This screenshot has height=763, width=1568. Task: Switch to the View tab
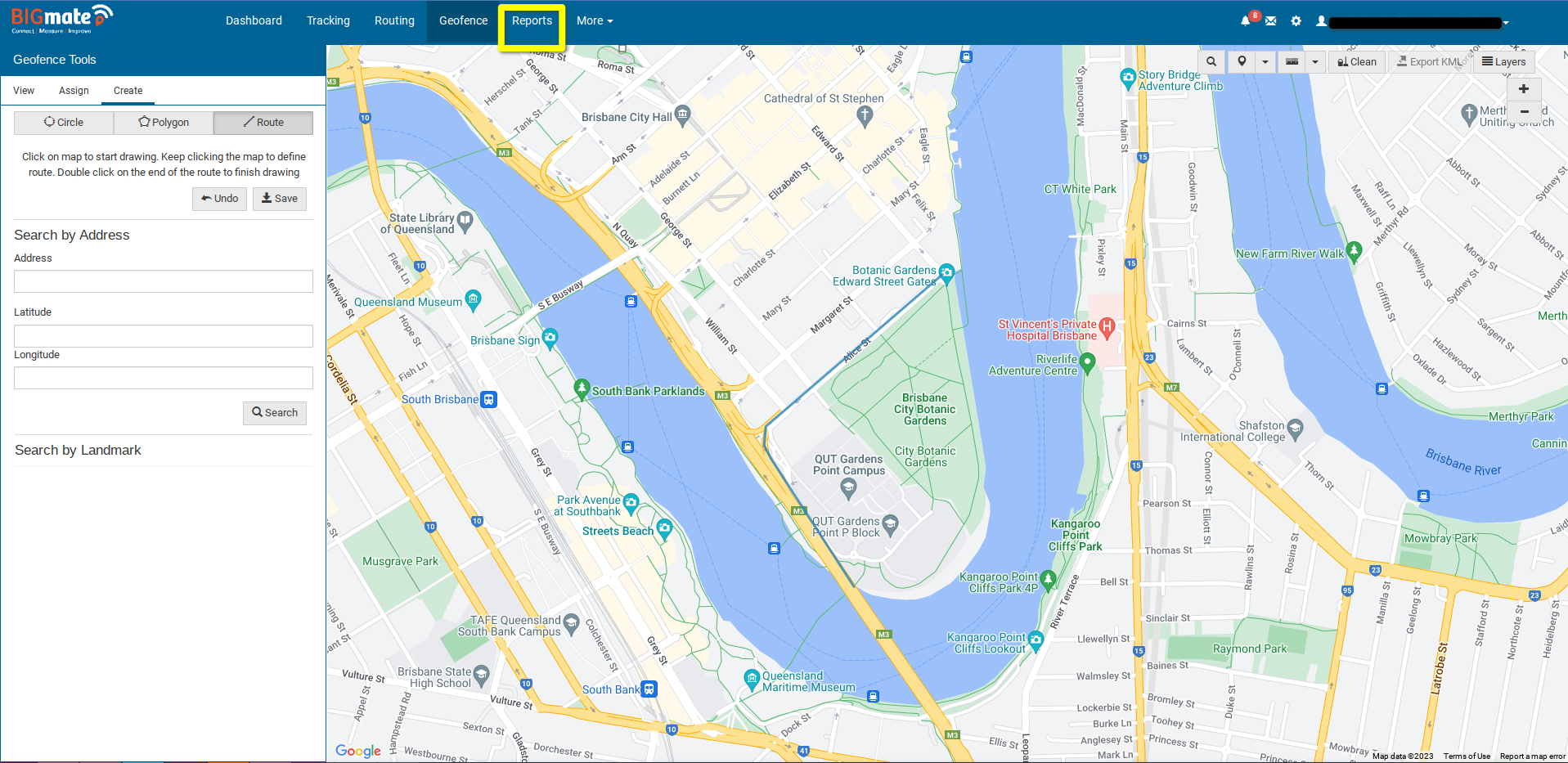(24, 91)
